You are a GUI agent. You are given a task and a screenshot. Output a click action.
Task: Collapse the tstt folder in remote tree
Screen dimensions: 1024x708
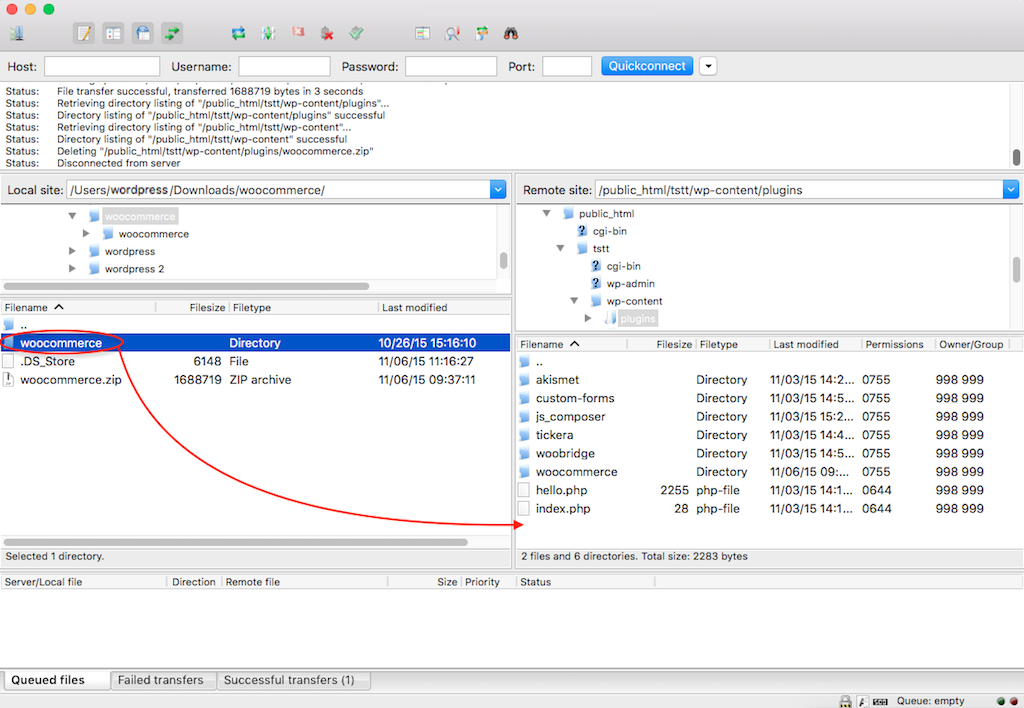coord(560,248)
